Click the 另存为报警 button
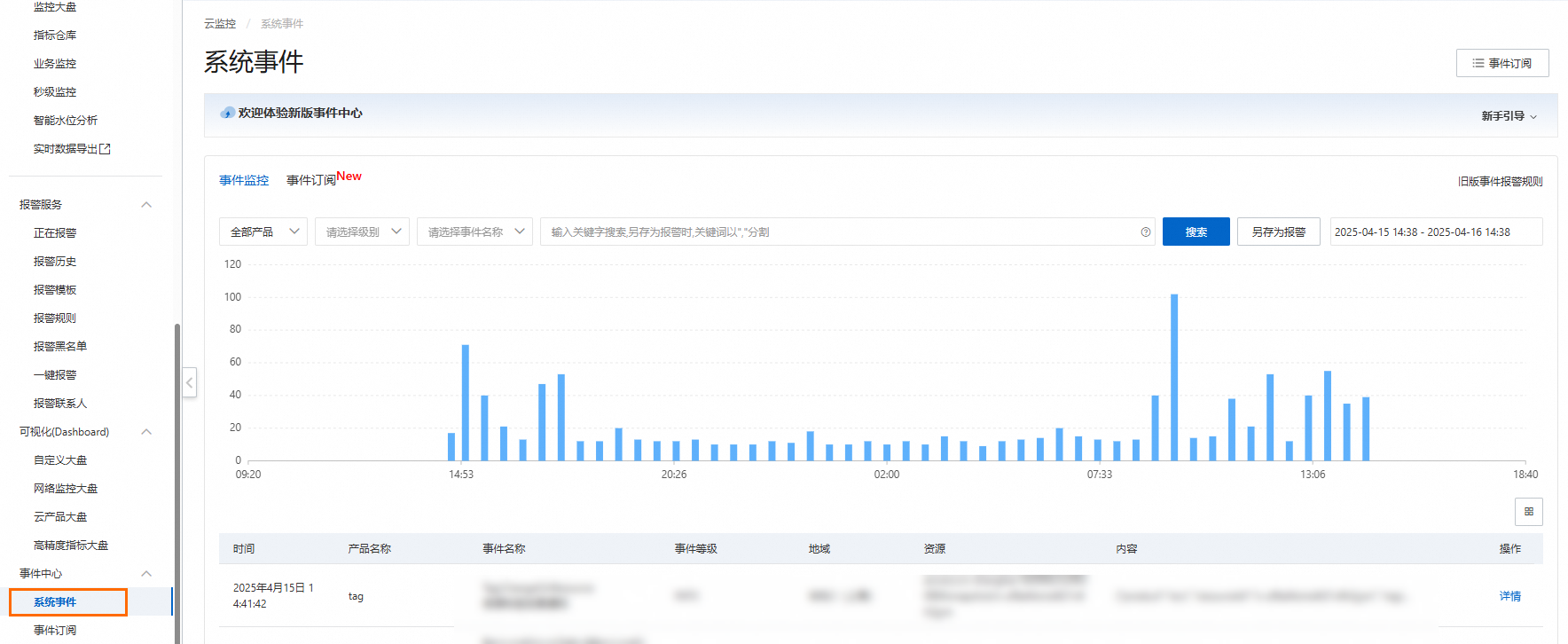Viewport: 1568px width, 644px height. 1278,232
